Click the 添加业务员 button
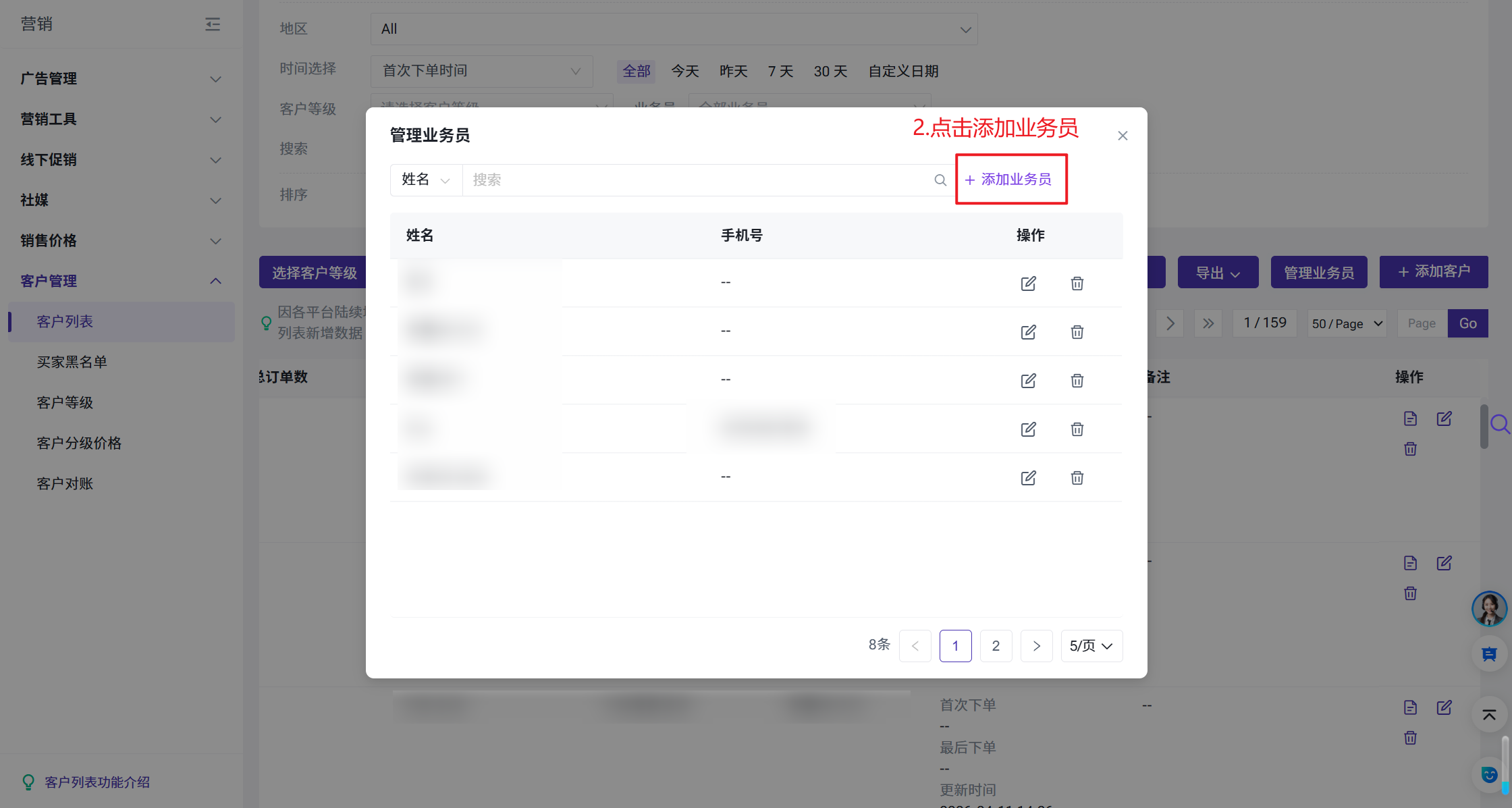 click(1009, 180)
